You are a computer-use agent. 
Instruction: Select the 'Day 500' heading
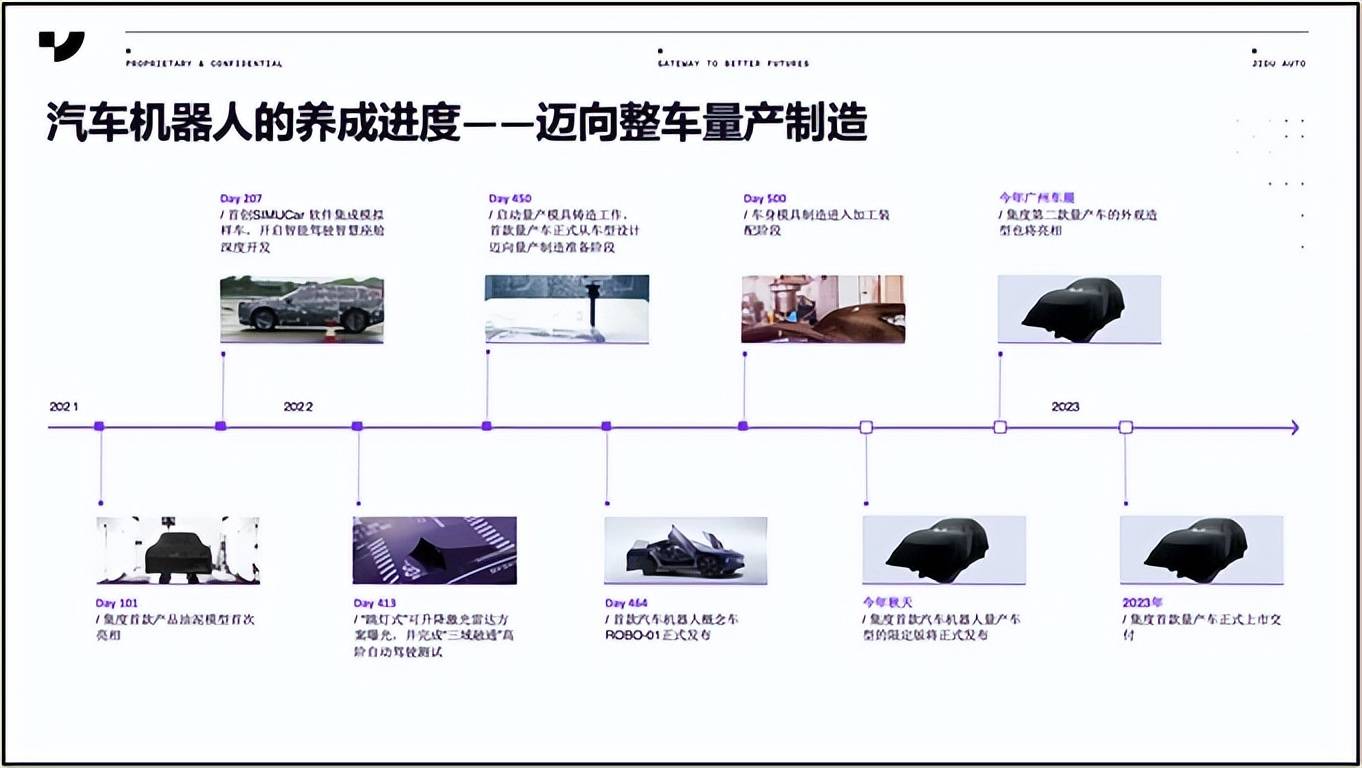point(764,199)
